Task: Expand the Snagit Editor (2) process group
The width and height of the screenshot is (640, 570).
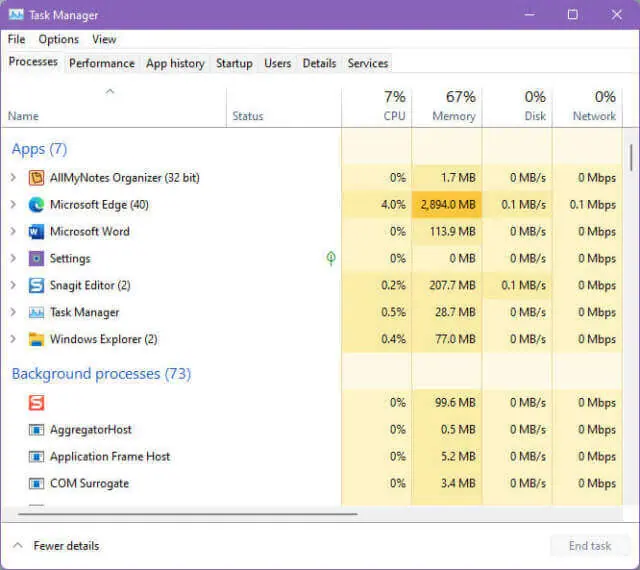Action: [x=13, y=285]
